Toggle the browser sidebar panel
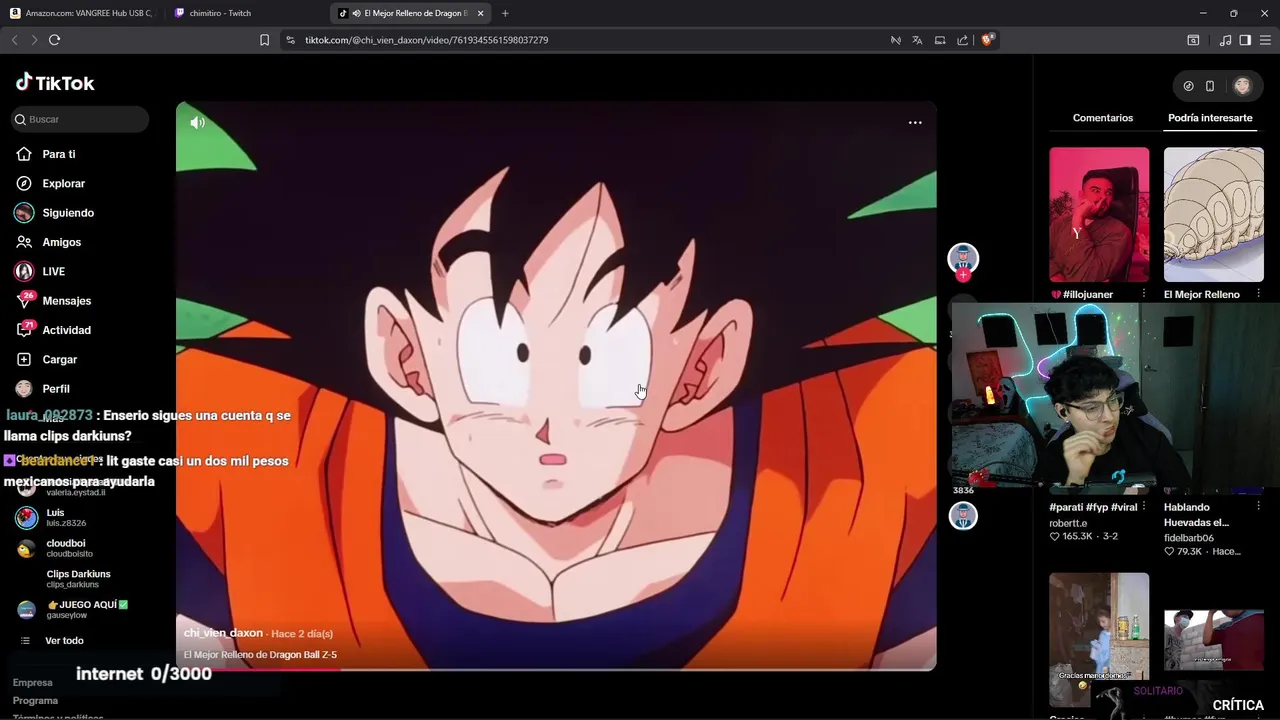Viewport: 1280px width, 720px height. [1245, 40]
